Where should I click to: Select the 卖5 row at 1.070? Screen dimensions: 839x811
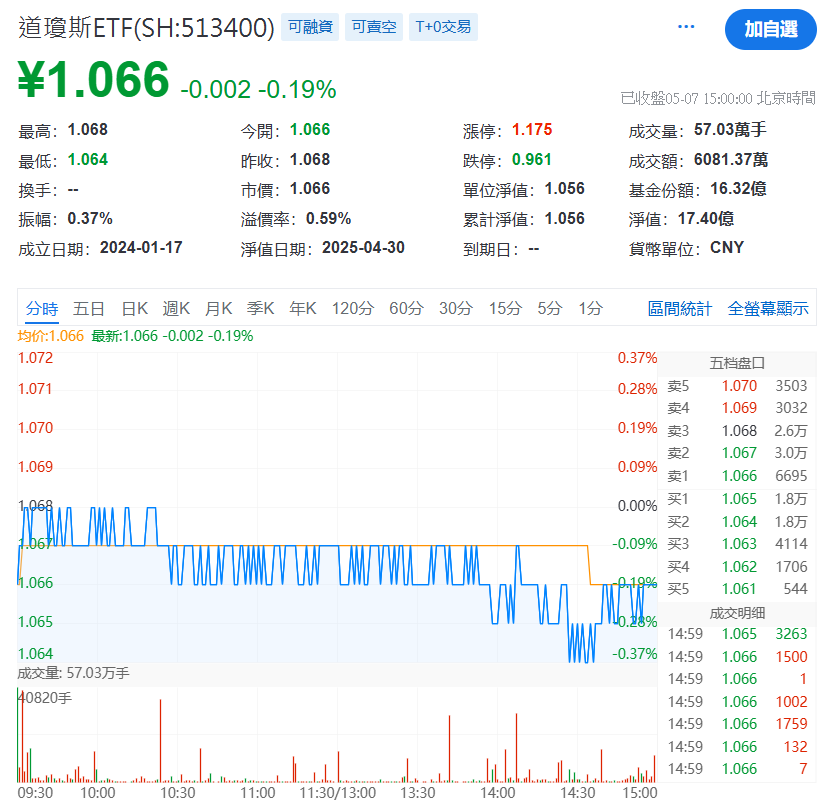737,386
